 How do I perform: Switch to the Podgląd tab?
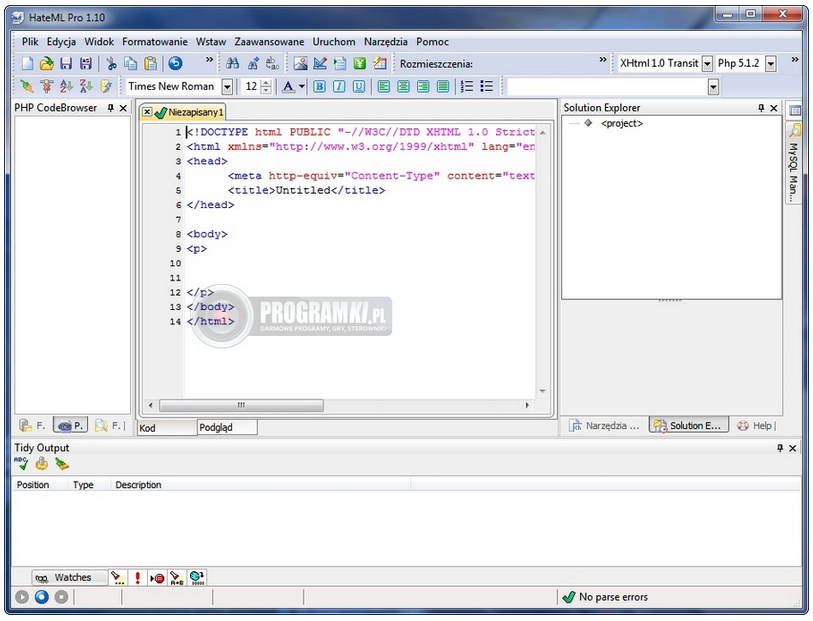coord(227,428)
